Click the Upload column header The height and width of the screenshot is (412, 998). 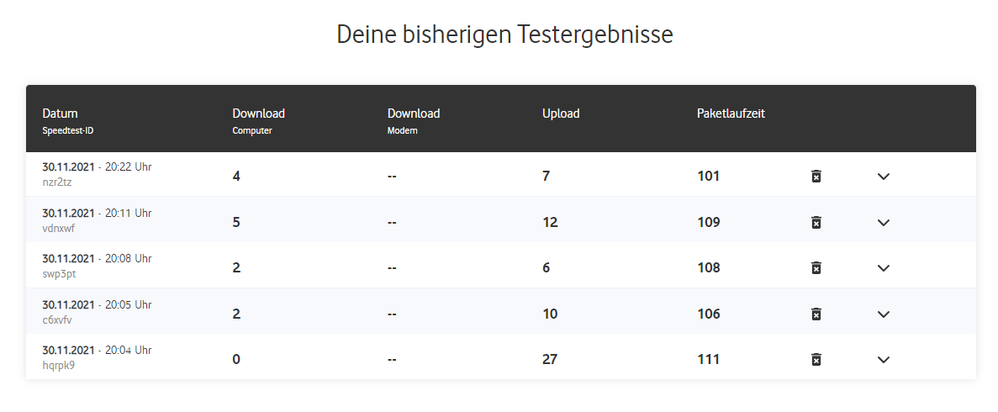(561, 114)
